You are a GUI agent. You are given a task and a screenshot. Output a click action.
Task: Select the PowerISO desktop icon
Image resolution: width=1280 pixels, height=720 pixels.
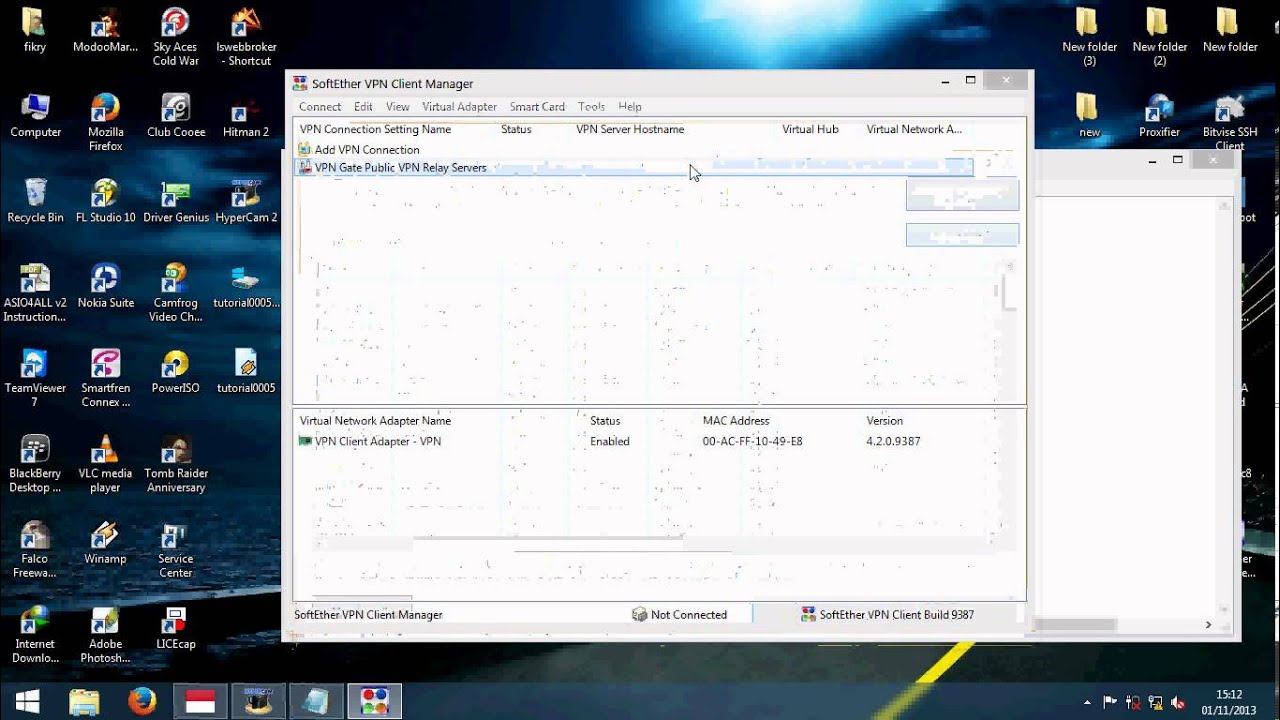pos(176,372)
